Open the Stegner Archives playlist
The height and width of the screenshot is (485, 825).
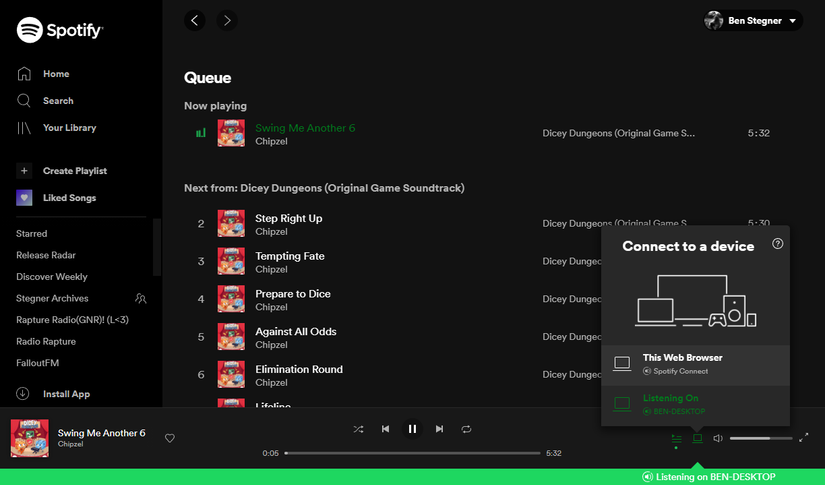52,298
